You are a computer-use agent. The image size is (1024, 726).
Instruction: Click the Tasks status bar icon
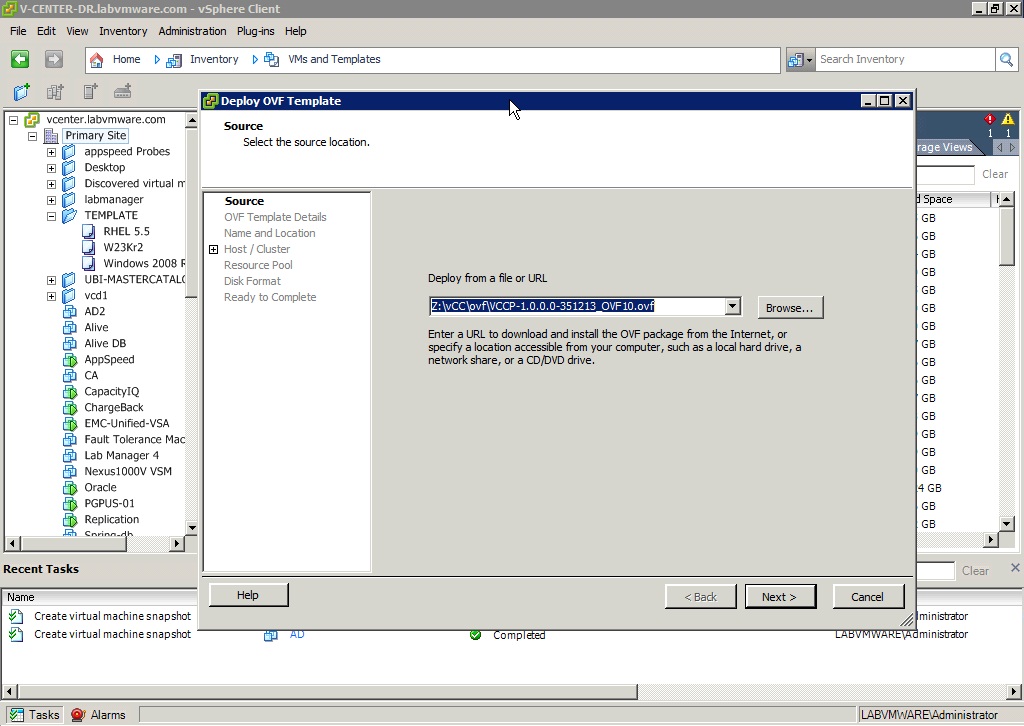pyautogui.click(x=17, y=715)
